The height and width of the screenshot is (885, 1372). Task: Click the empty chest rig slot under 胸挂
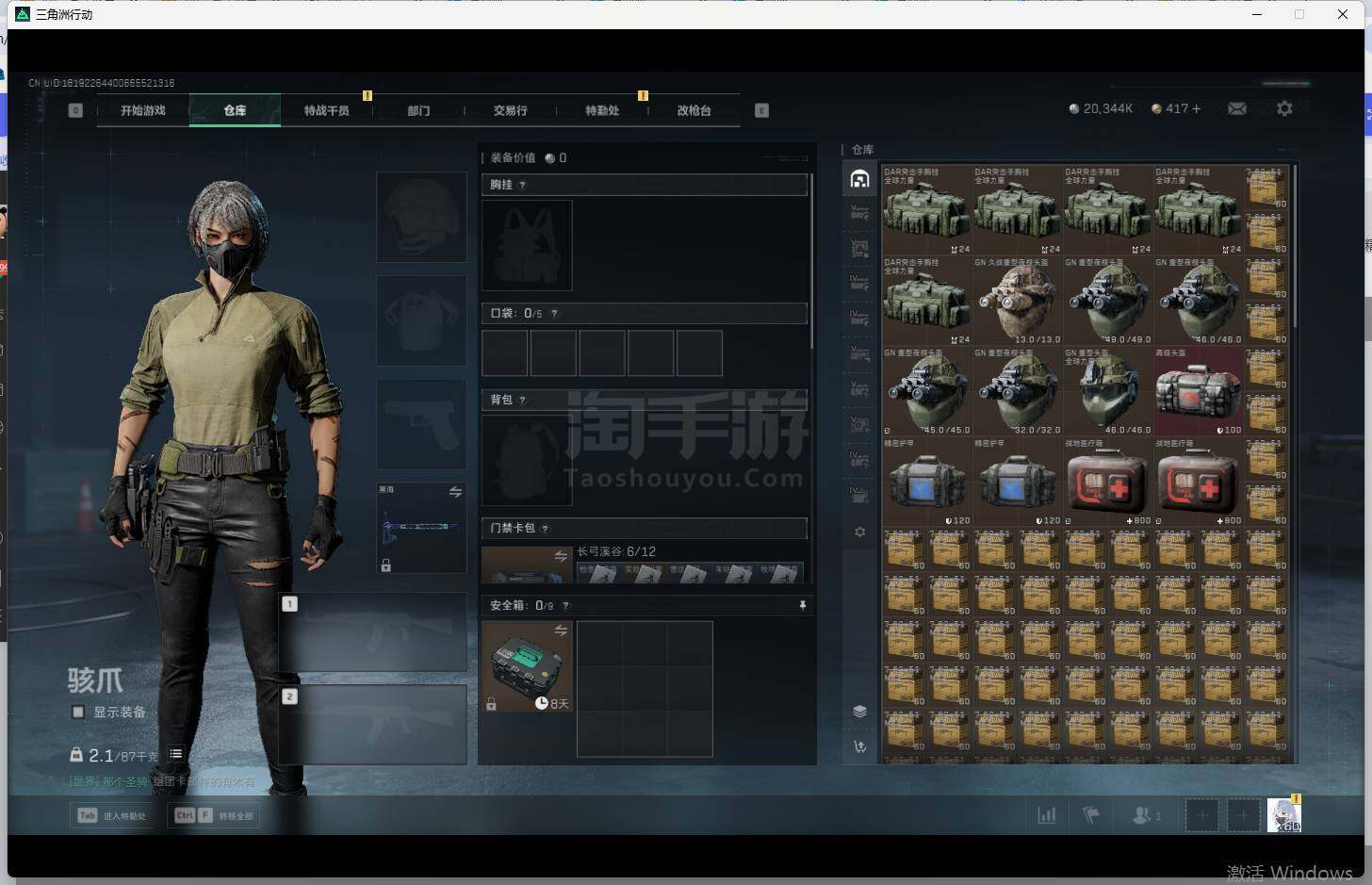[x=527, y=245]
